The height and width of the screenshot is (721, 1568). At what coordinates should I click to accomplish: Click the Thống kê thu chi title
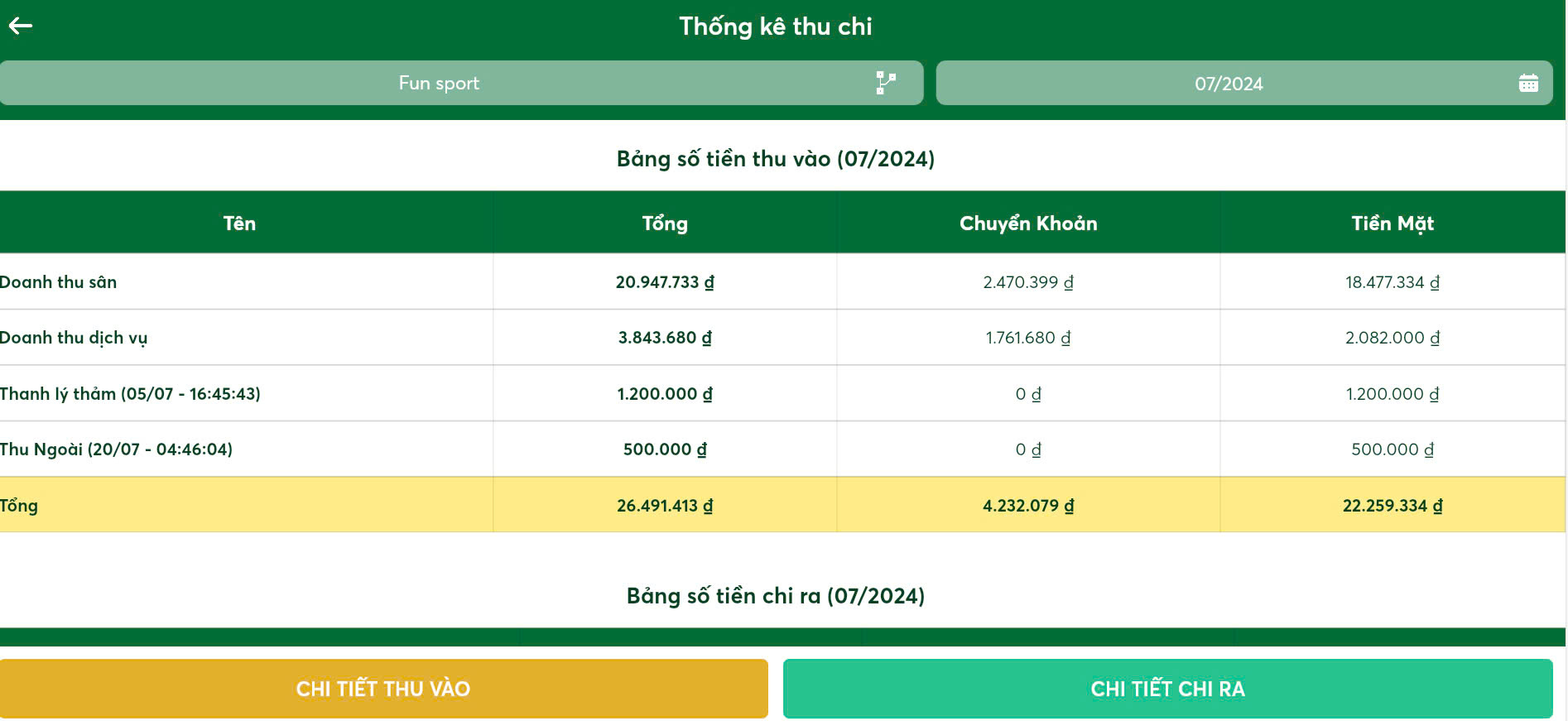776,26
